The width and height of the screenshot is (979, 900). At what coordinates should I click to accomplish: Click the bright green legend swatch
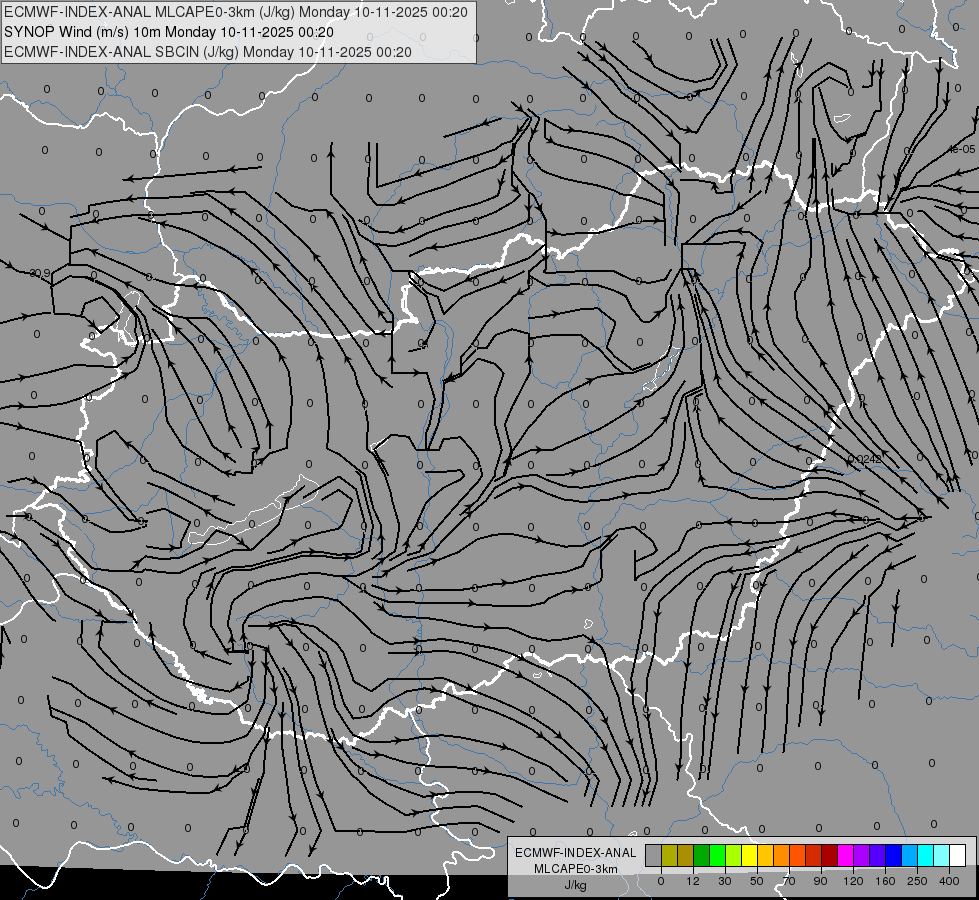tap(717, 855)
